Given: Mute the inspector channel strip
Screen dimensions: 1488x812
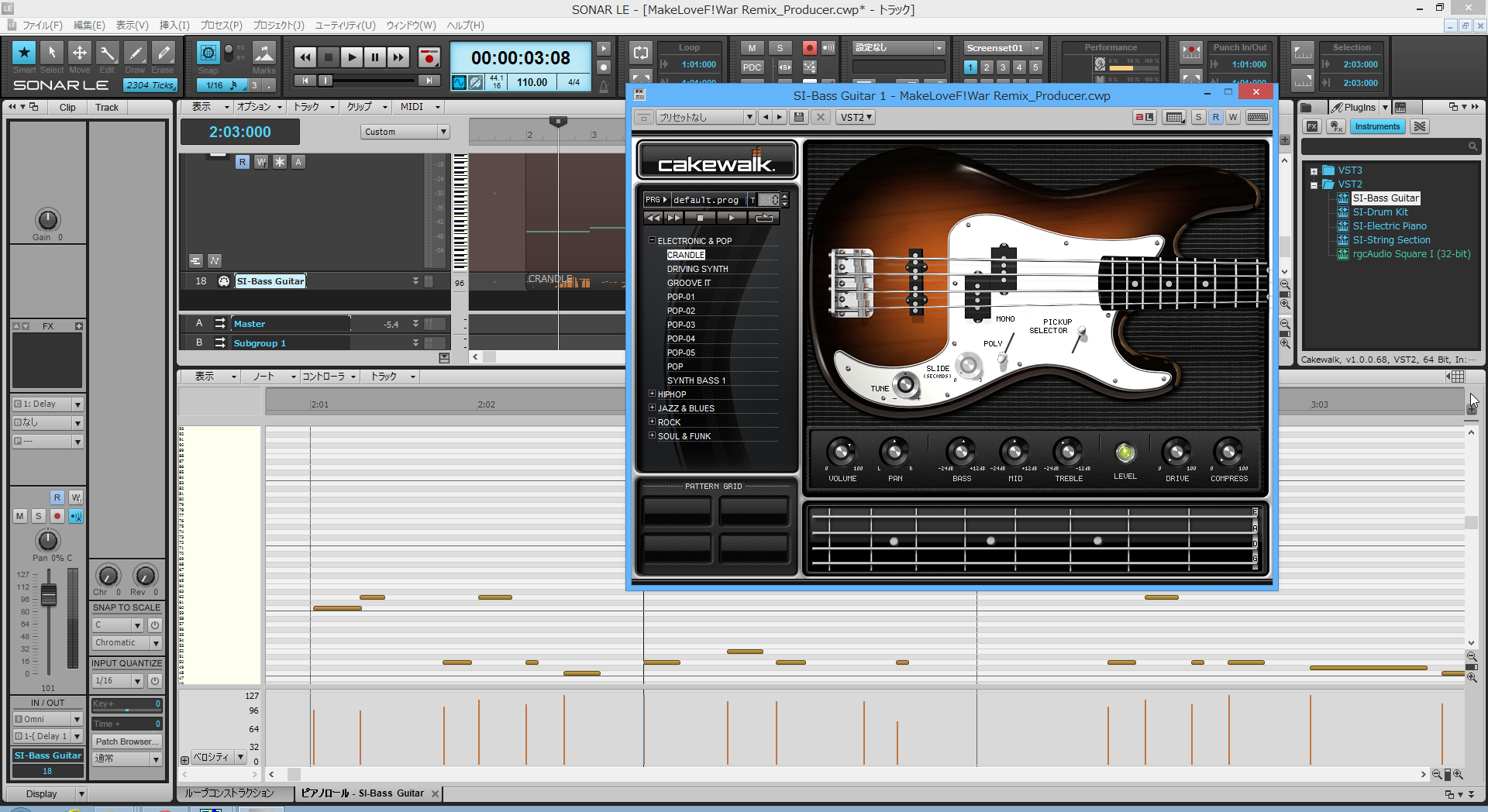Looking at the screenshot, I should tap(20, 516).
